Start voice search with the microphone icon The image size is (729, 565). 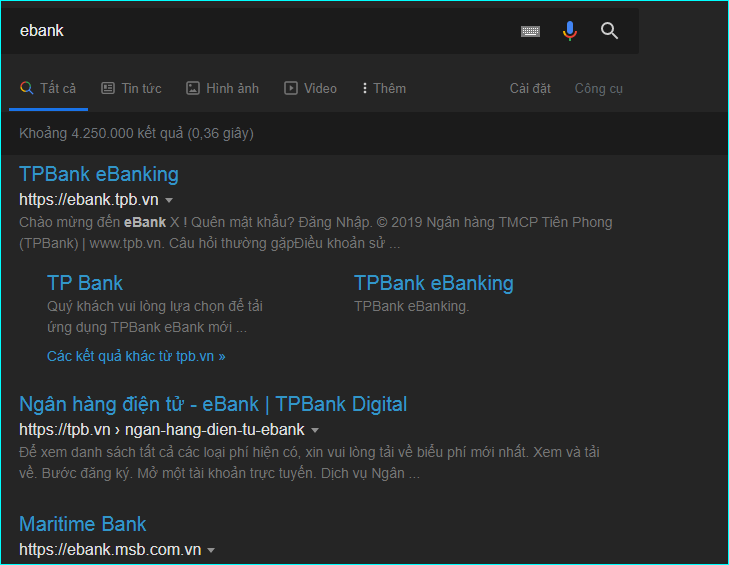[x=570, y=31]
